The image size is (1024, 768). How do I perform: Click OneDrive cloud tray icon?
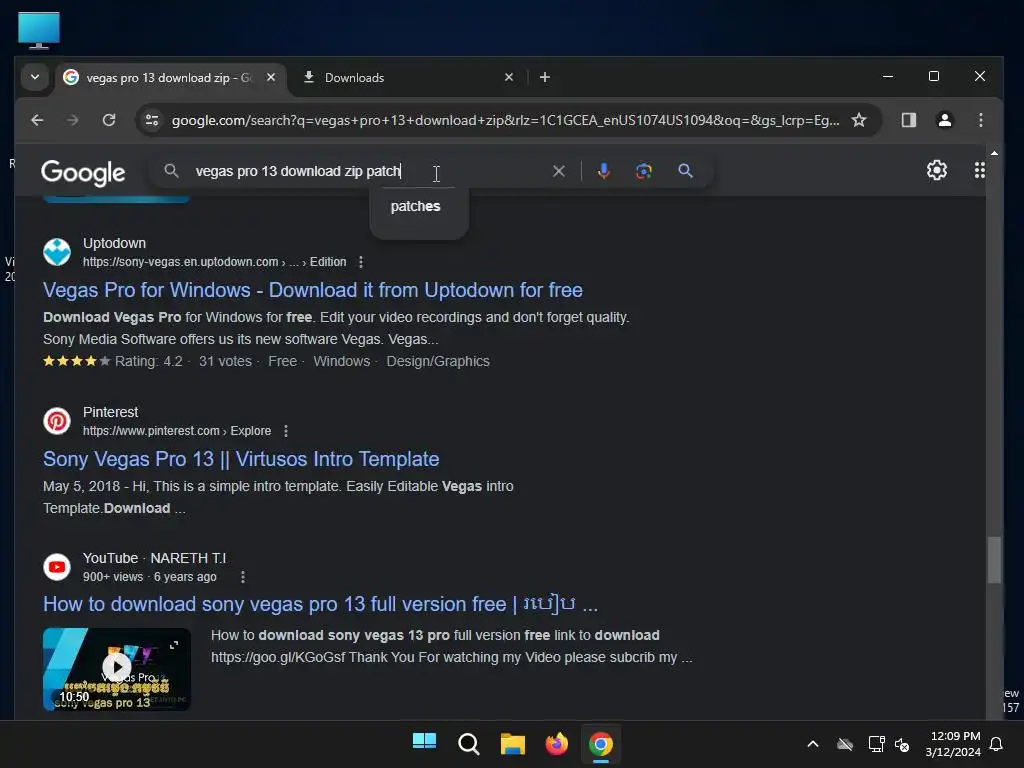click(x=845, y=744)
